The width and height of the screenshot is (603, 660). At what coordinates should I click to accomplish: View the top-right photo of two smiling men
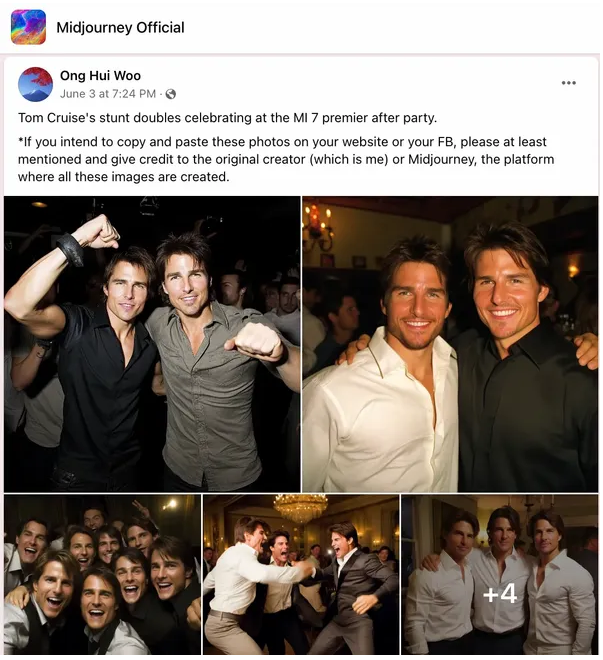point(450,344)
